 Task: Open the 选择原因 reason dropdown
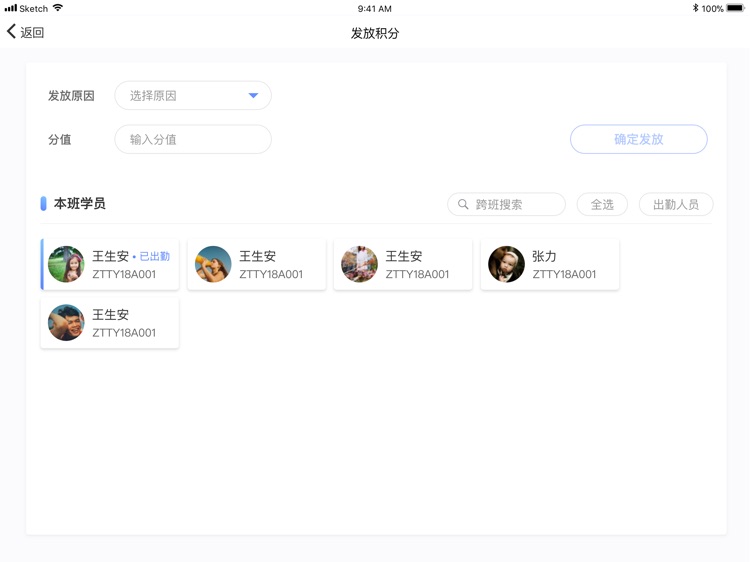coord(193,96)
